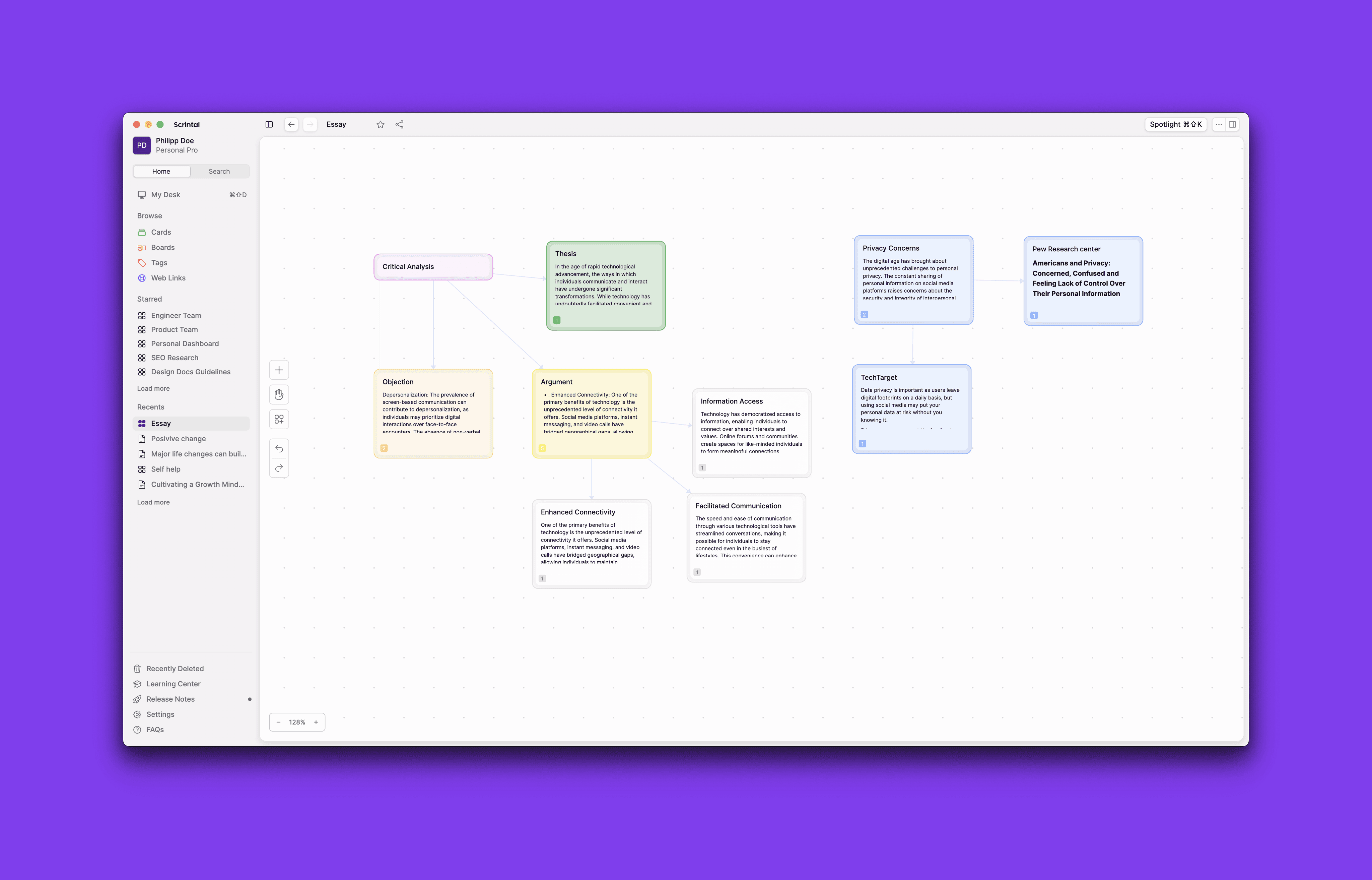
Task: Increase canvas zoom with plus button
Action: (x=316, y=722)
